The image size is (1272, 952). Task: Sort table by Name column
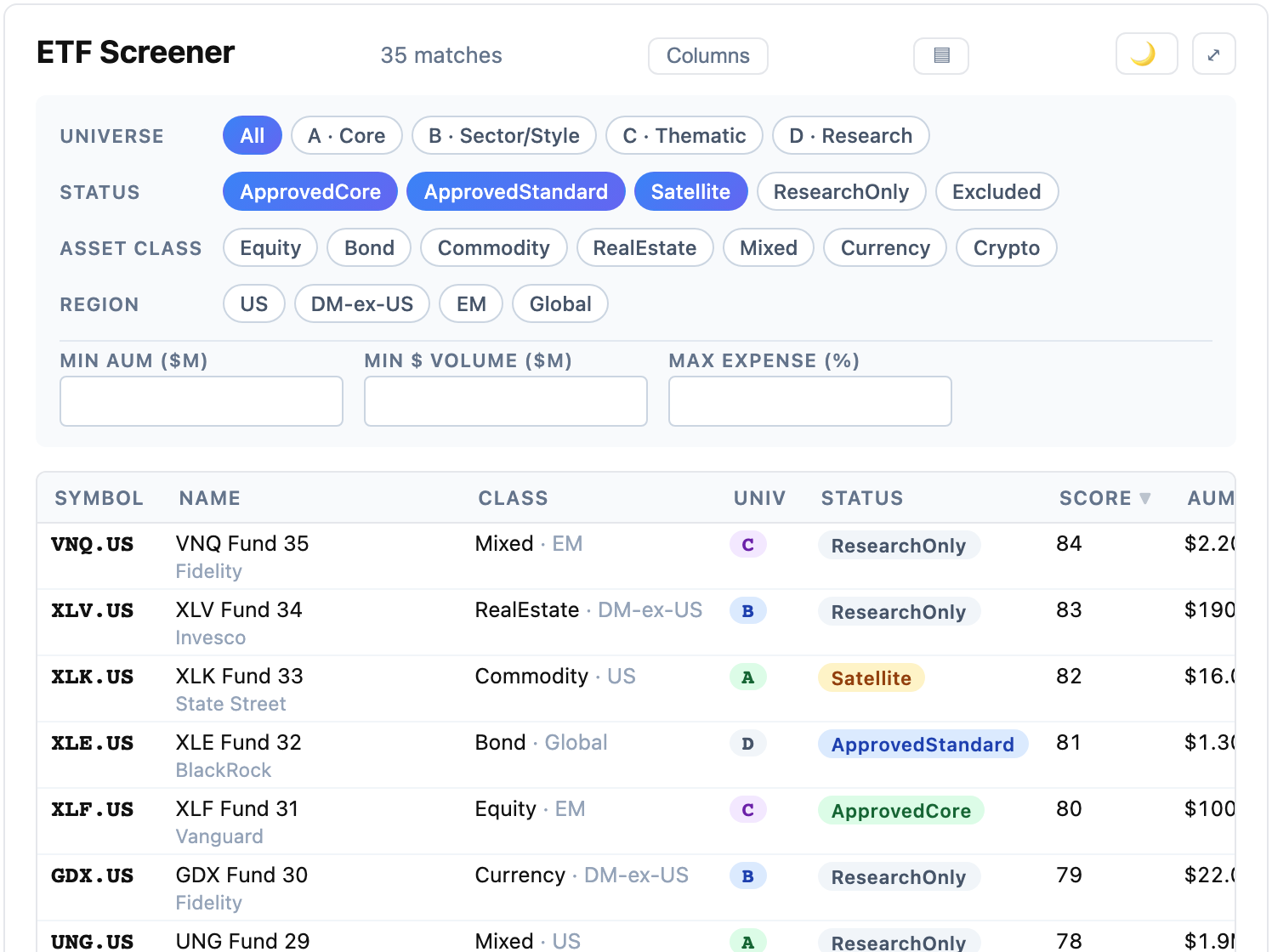[x=210, y=498]
